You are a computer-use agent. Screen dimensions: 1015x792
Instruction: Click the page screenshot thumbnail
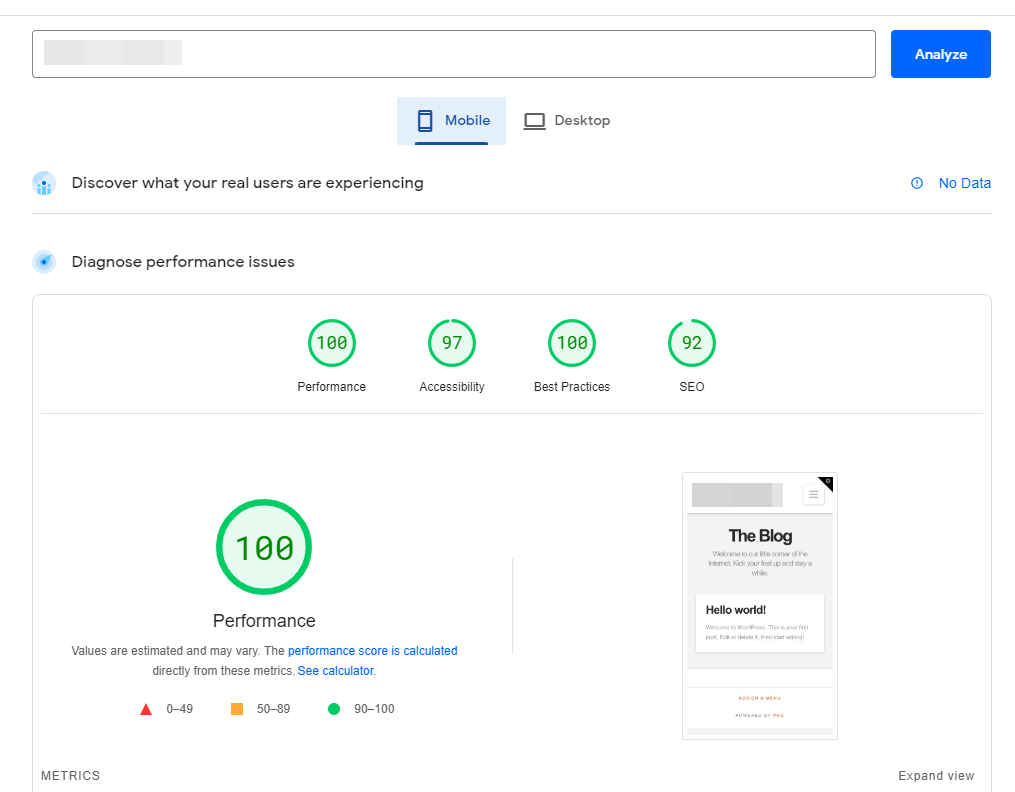(759, 605)
